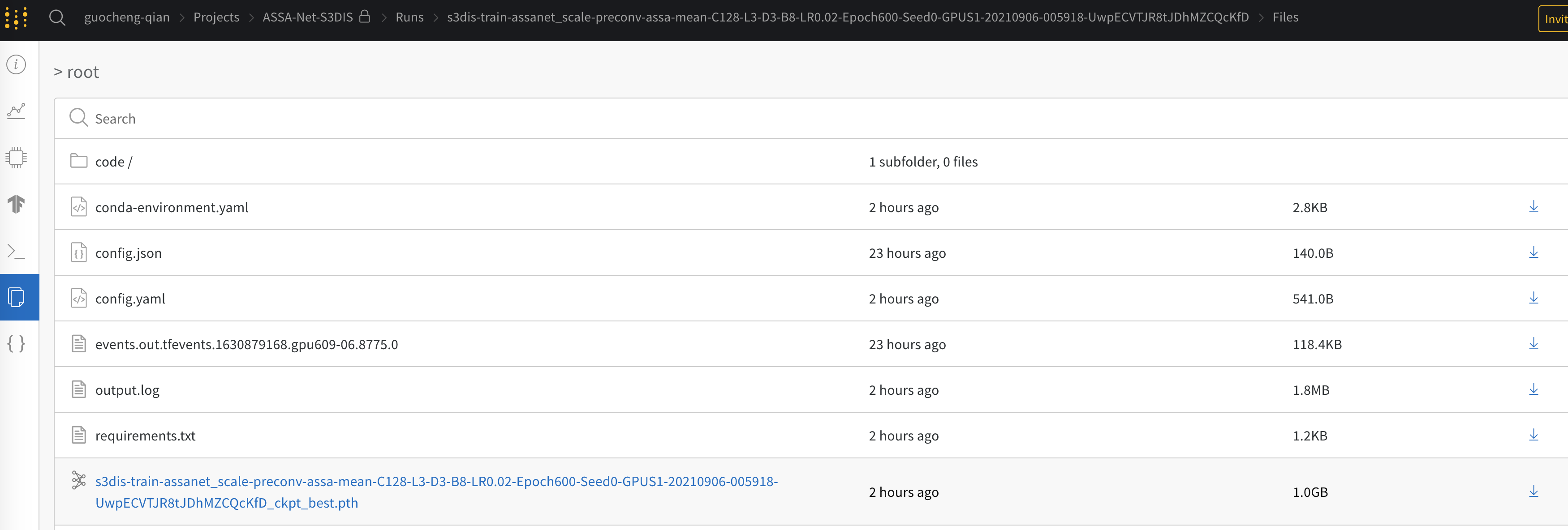Click the files Search input field
Screen dimensions: 1568x530
tap(426, 119)
